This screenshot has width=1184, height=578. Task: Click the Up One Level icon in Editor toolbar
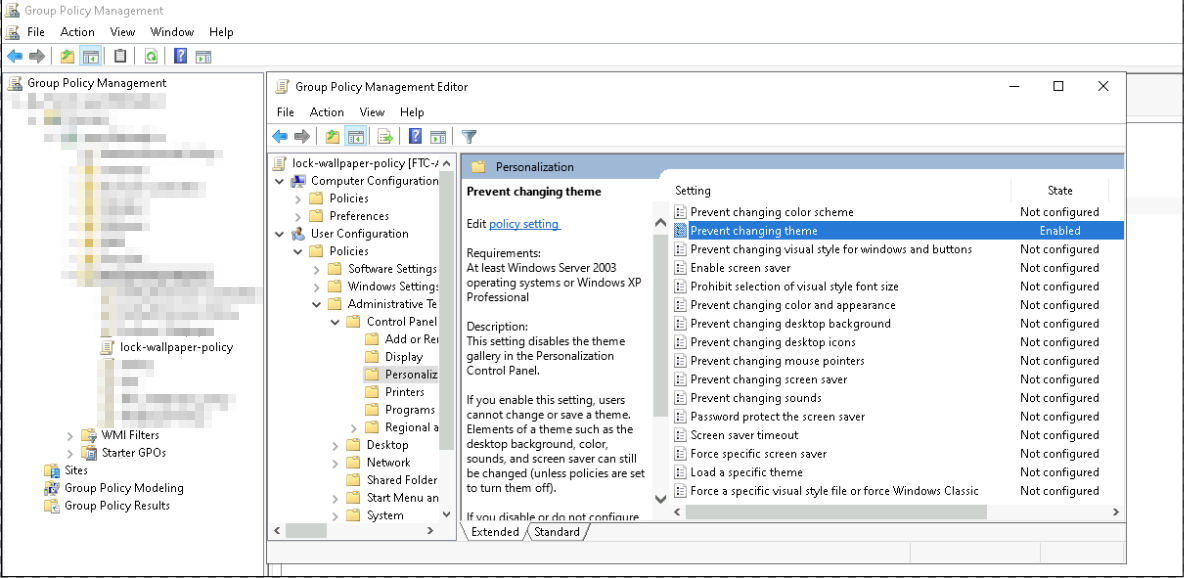click(332, 137)
